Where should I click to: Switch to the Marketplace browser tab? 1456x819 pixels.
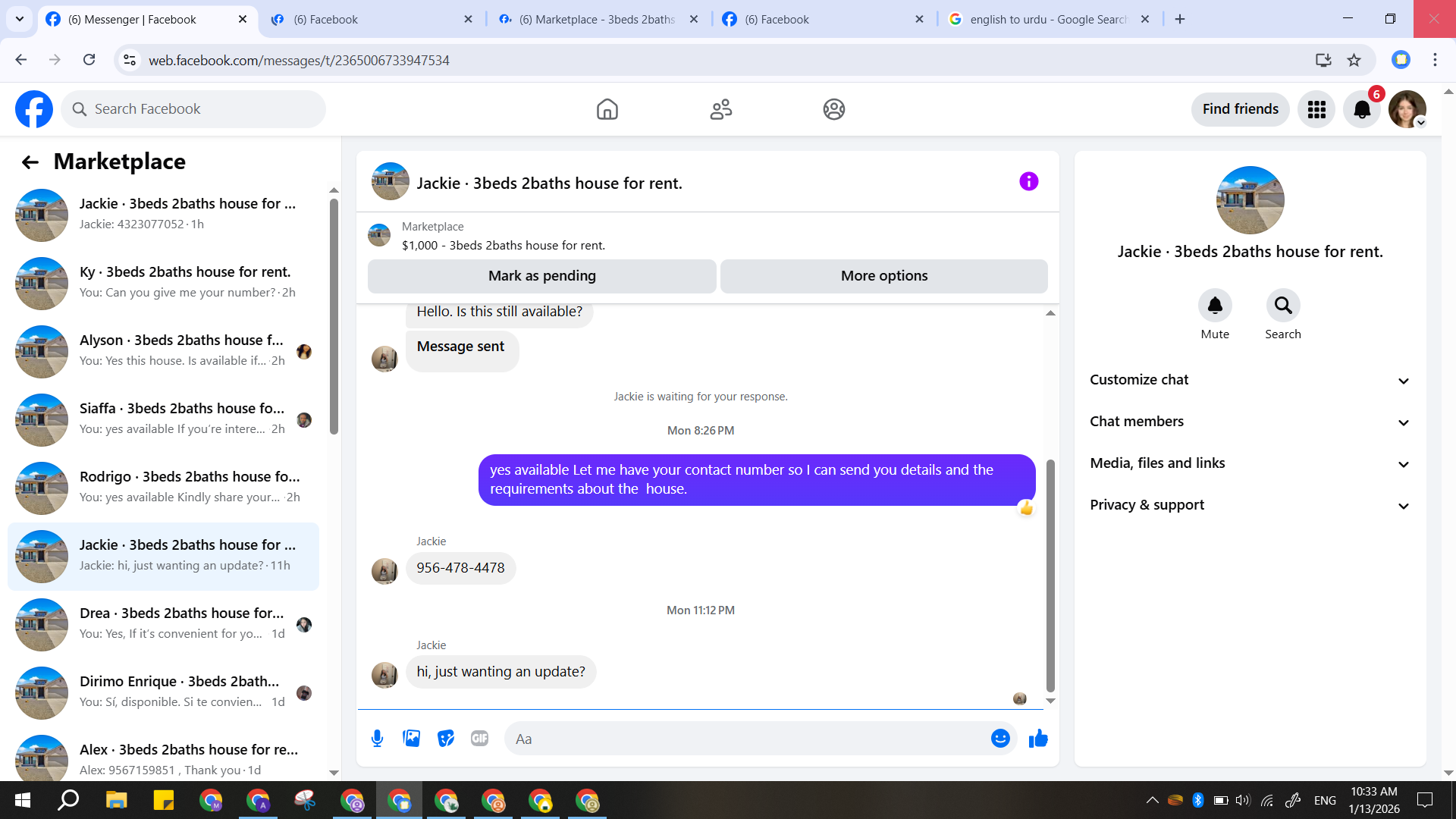[597, 19]
